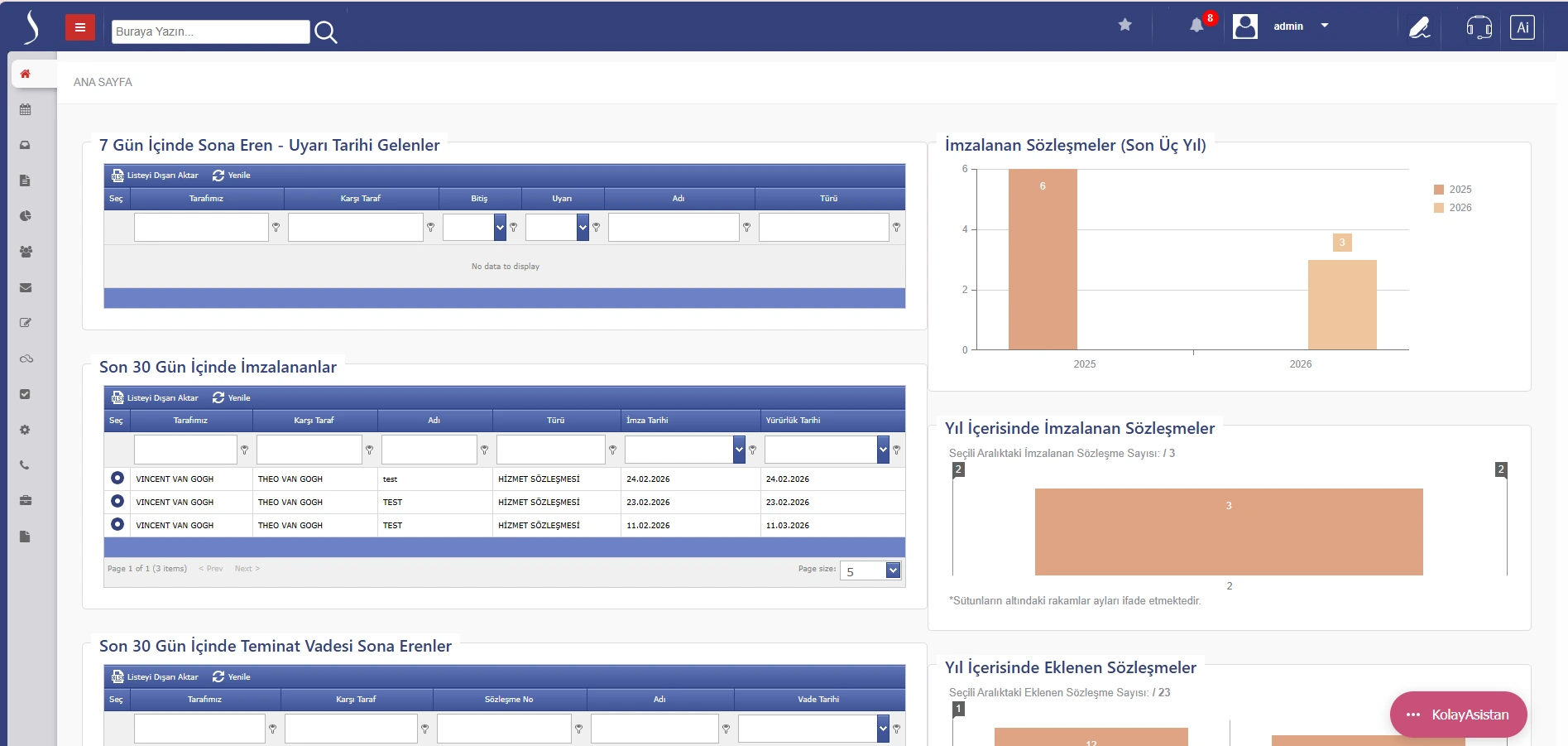This screenshot has width=1568, height=746.
Task: Click Yenile in Son 30 Gün table
Action: point(233,397)
